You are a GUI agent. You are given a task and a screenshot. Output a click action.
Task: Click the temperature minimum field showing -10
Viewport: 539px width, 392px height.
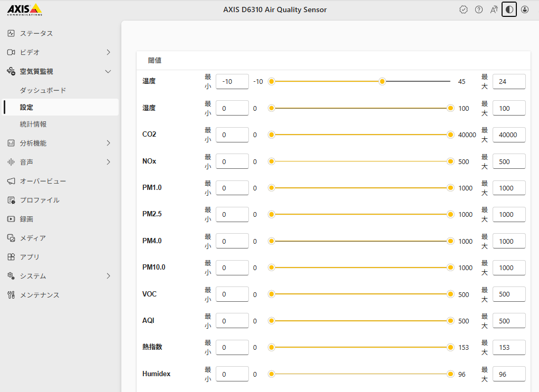point(232,81)
